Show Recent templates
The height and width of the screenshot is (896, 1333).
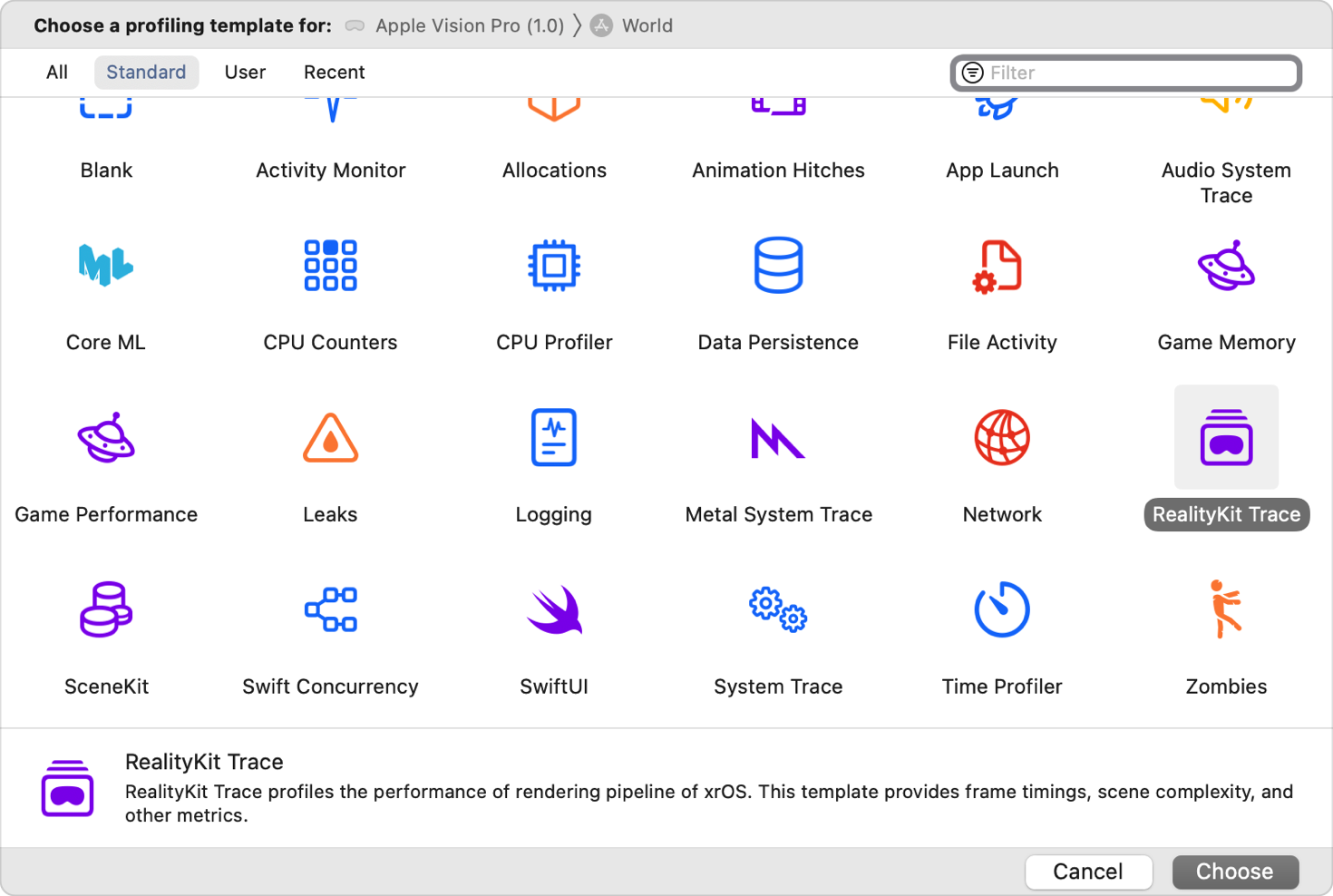tap(334, 72)
